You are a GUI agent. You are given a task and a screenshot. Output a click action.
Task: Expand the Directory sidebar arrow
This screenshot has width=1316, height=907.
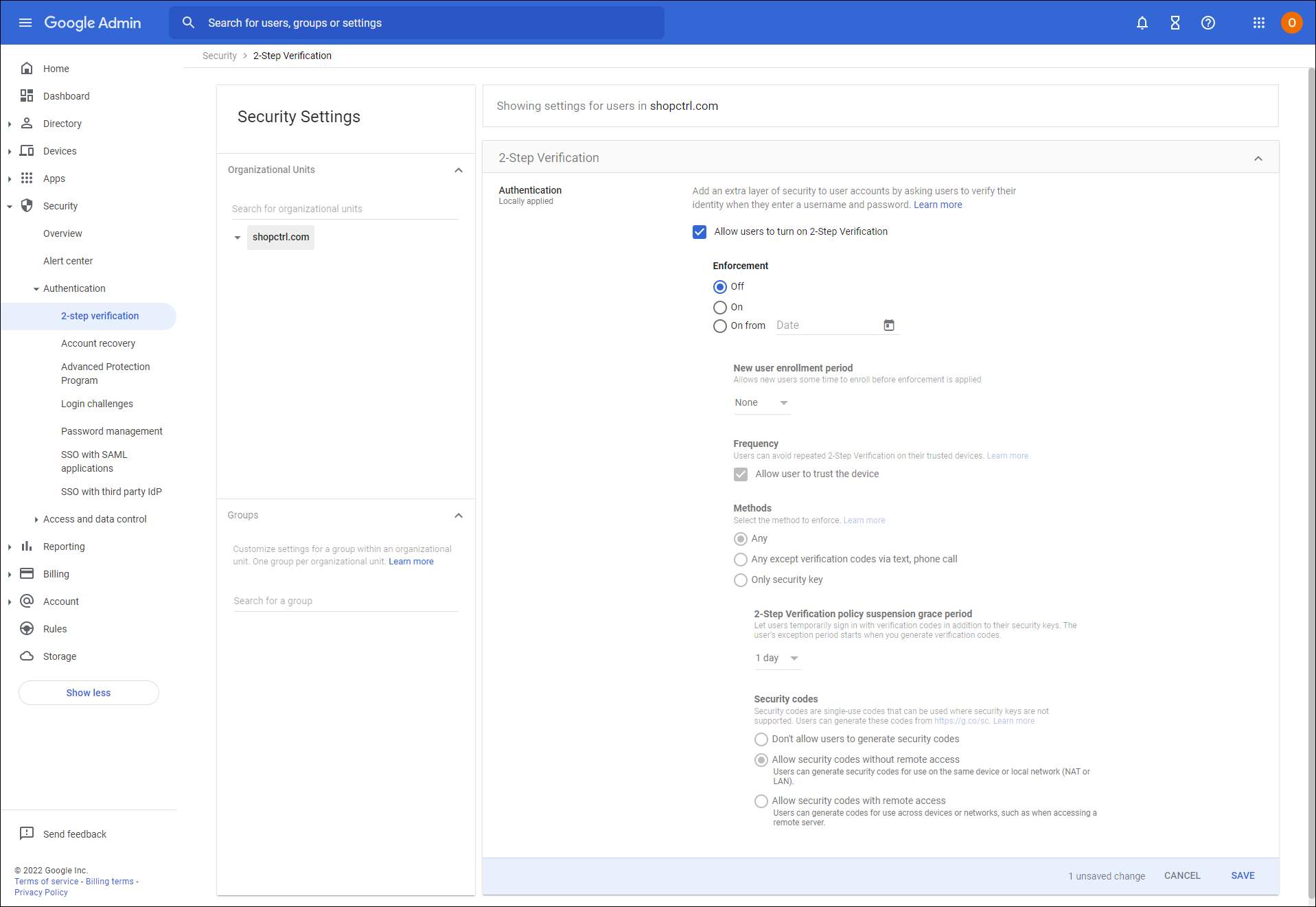(10, 124)
